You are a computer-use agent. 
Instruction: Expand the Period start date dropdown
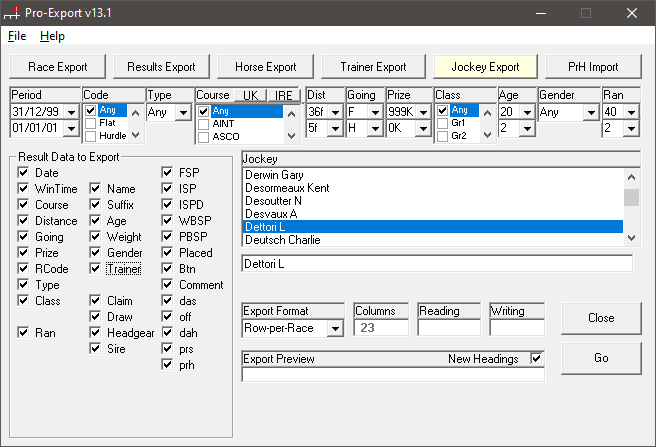pos(70,113)
